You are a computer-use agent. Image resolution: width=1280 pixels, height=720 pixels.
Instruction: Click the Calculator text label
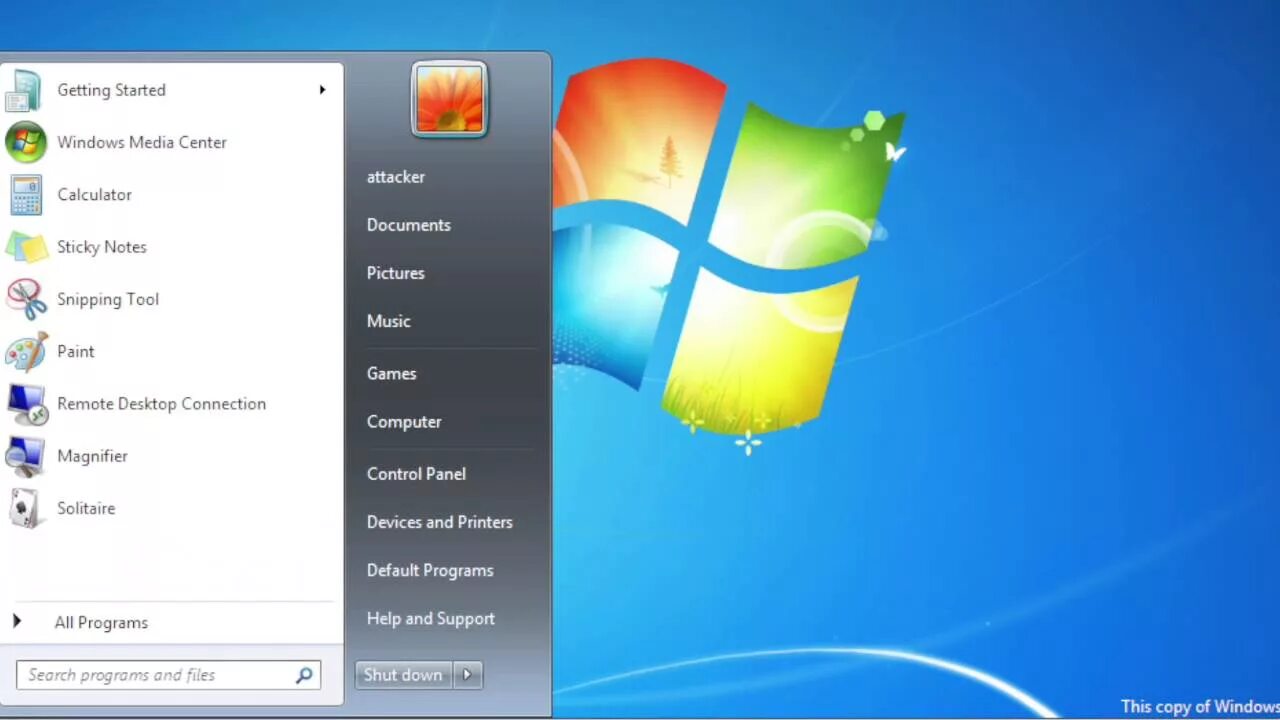coord(94,195)
